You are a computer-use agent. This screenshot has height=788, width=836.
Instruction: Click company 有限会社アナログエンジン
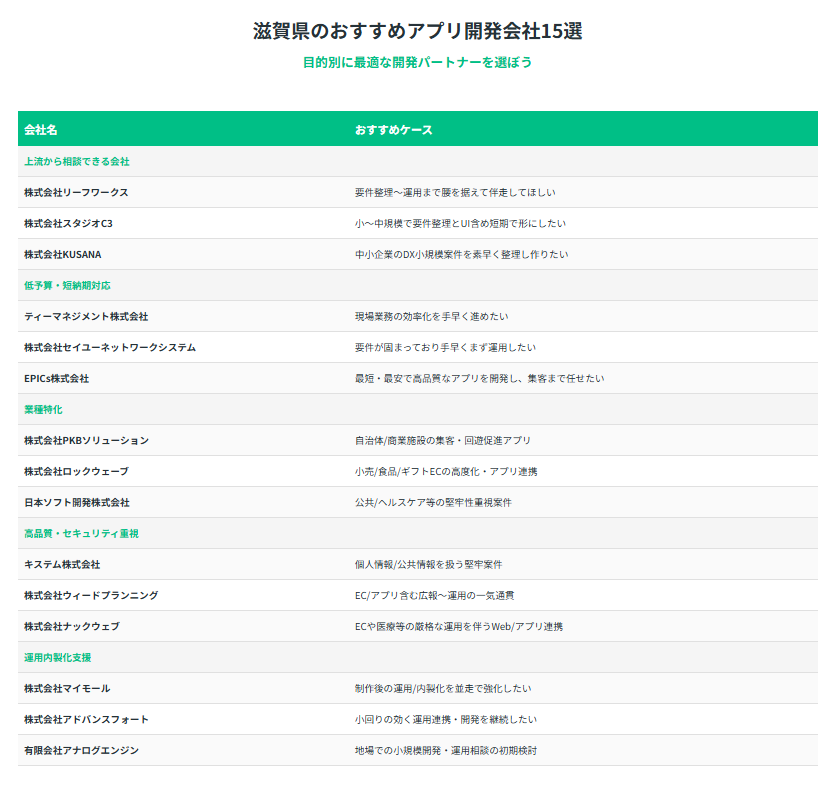tap(82, 750)
